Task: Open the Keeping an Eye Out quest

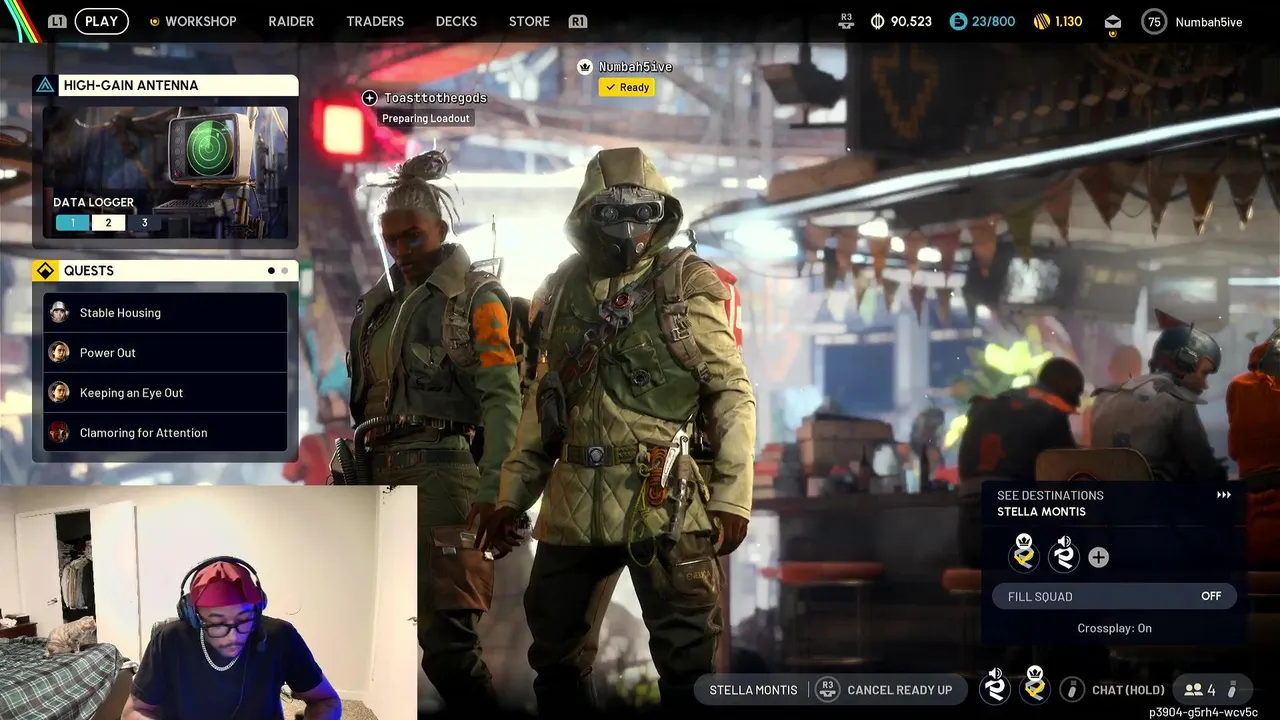Action: click(165, 393)
